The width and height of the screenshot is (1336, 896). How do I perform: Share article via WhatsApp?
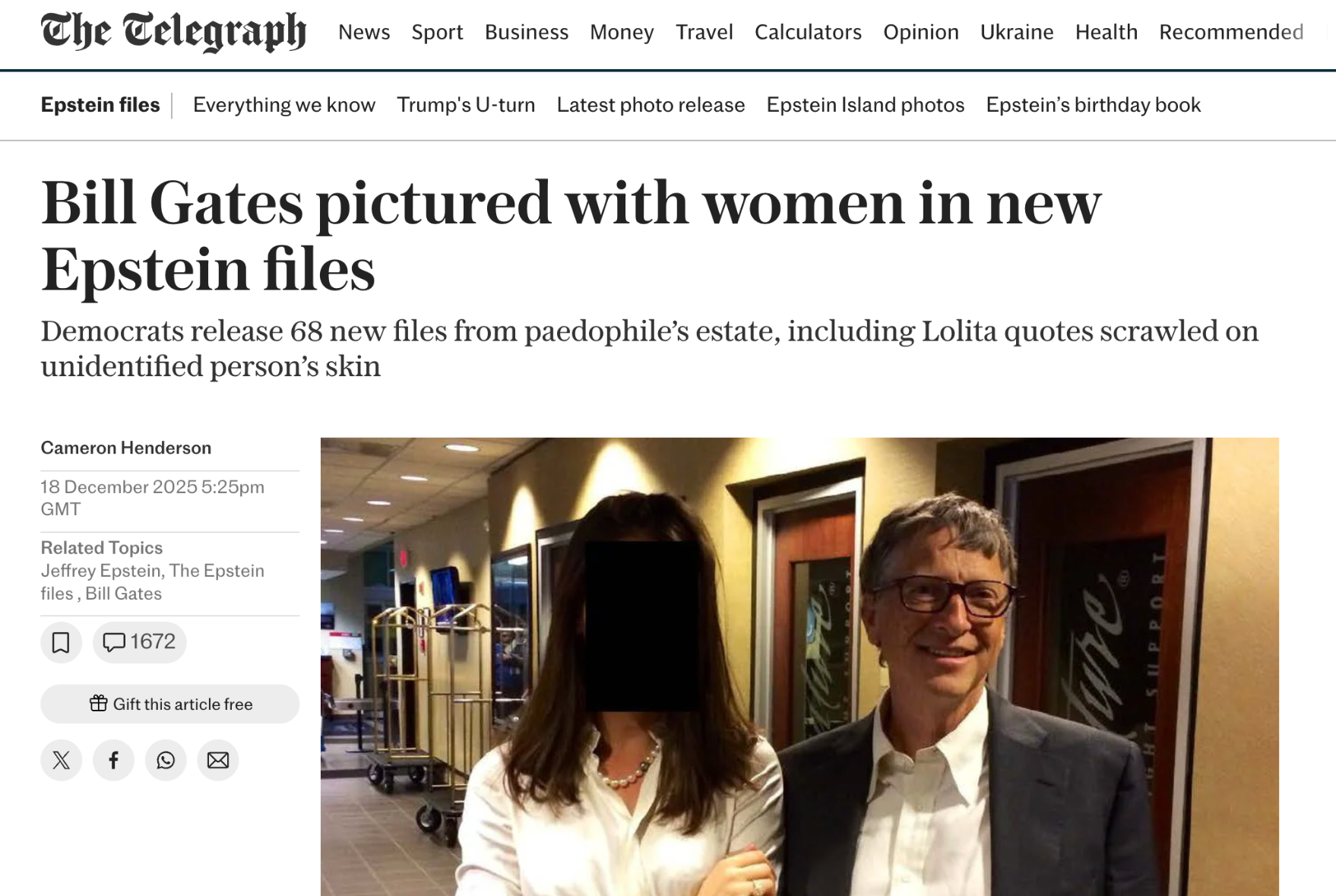166,760
